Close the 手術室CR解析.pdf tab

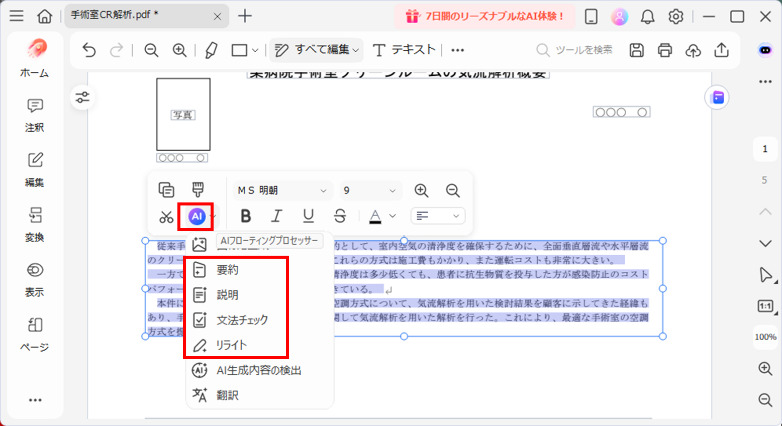tap(217, 16)
